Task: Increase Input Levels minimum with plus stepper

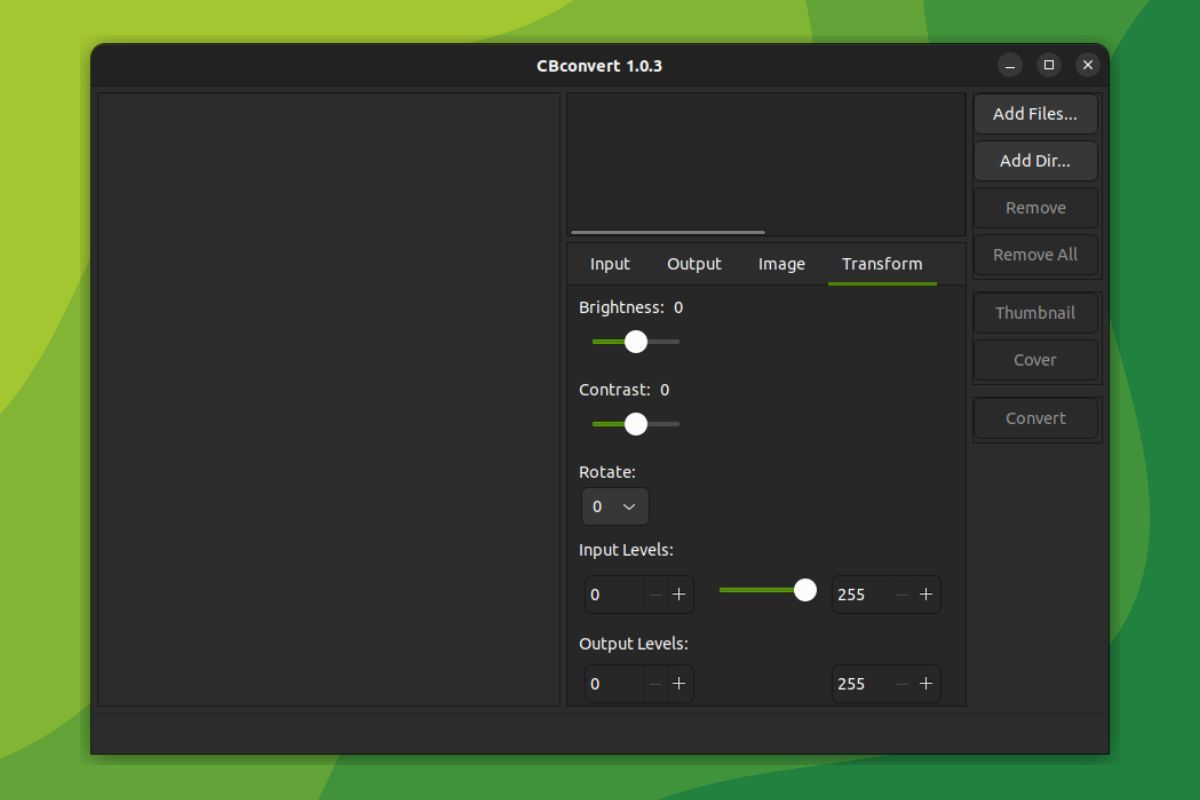Action: coord(679,594)
